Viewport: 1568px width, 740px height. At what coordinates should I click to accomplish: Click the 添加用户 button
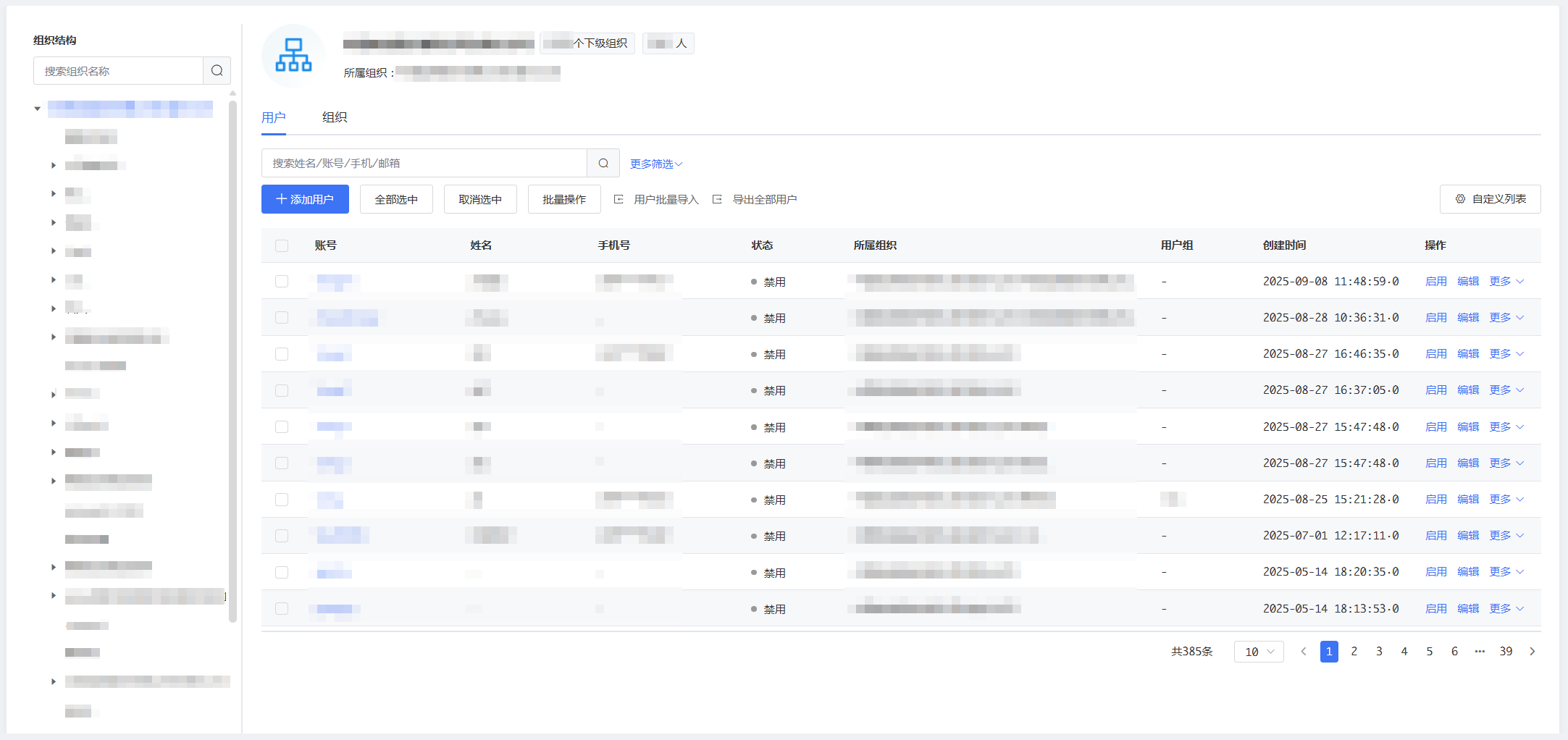[305, 199]
